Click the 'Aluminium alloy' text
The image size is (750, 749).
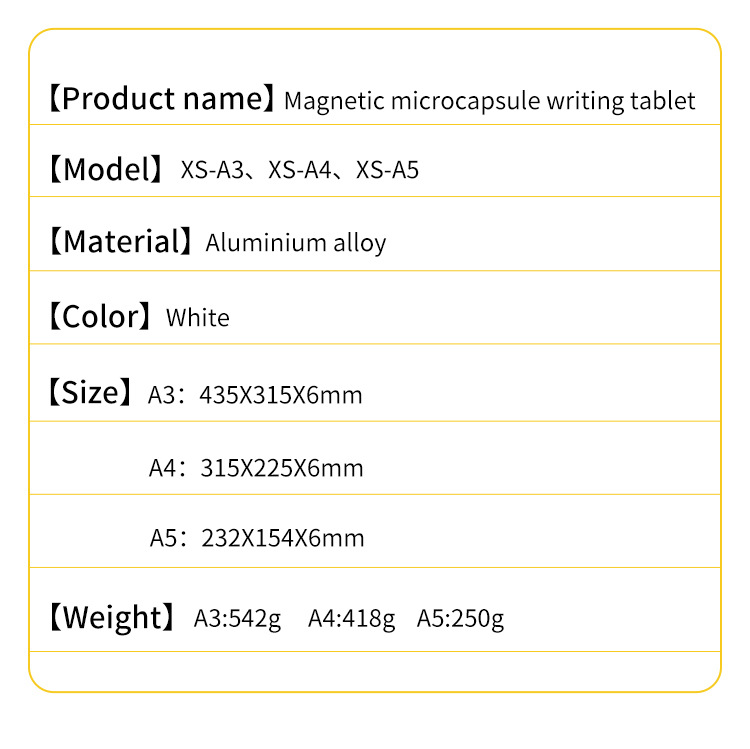pyautogui.click(x=296, y=243)
